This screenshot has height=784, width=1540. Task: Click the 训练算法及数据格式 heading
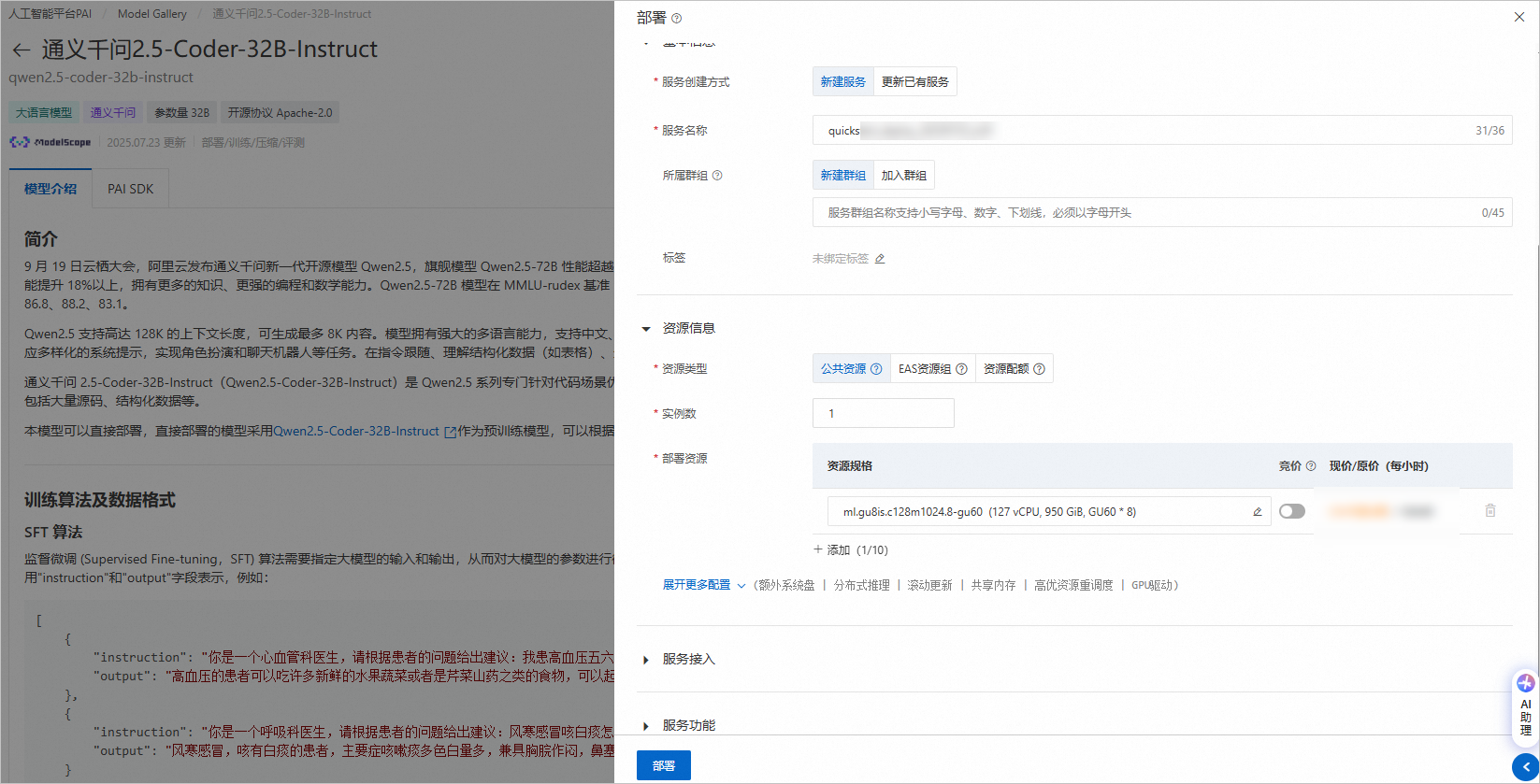100,501
